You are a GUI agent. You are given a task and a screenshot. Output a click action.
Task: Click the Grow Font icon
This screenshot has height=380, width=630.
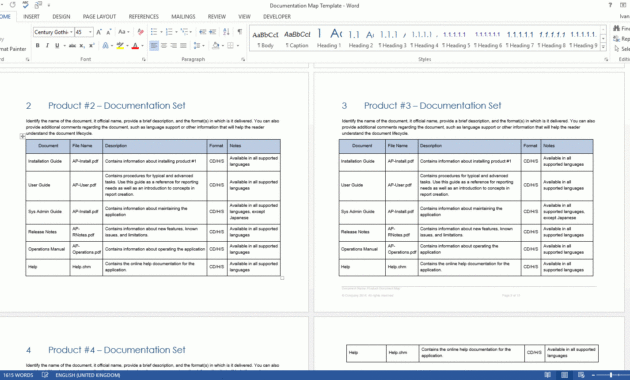pos(99,32)
